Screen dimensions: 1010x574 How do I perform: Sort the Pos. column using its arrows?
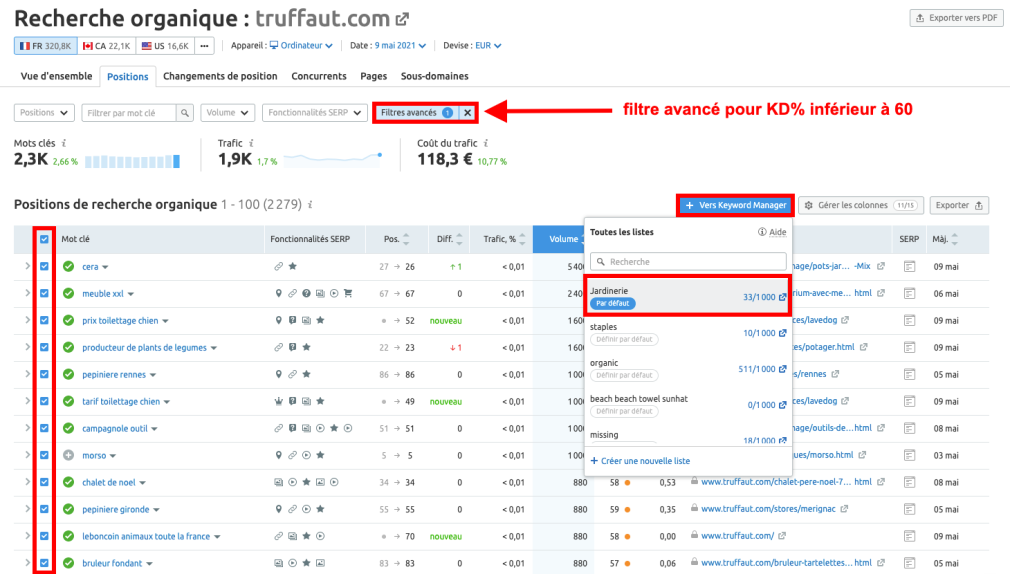(x=406, y=239)
